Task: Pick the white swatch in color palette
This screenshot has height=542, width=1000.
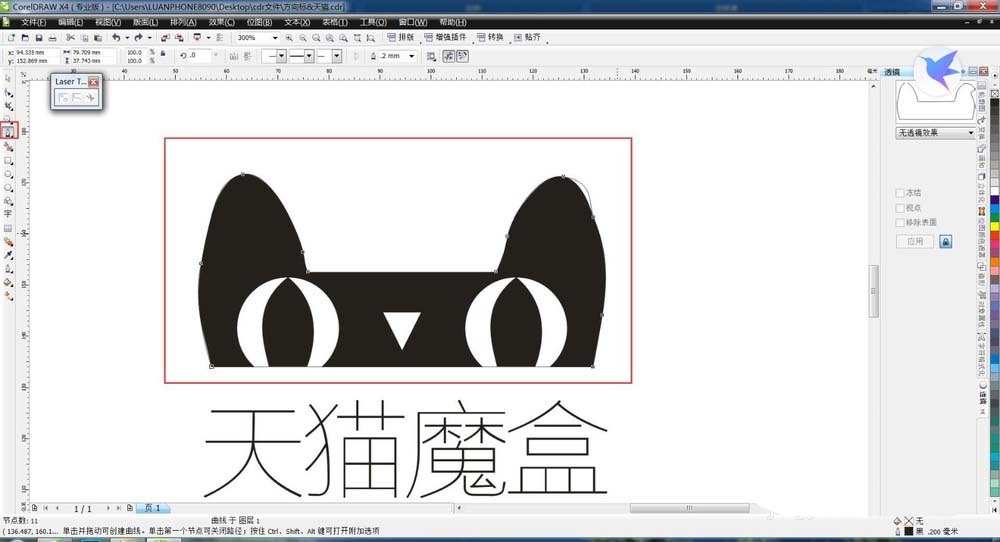Action: coord(994,191)
